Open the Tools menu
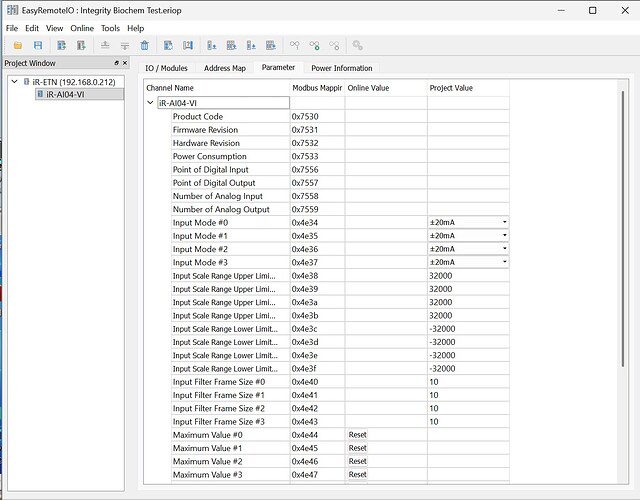Viewport: 640px width, 500px height. coord(110,28)
